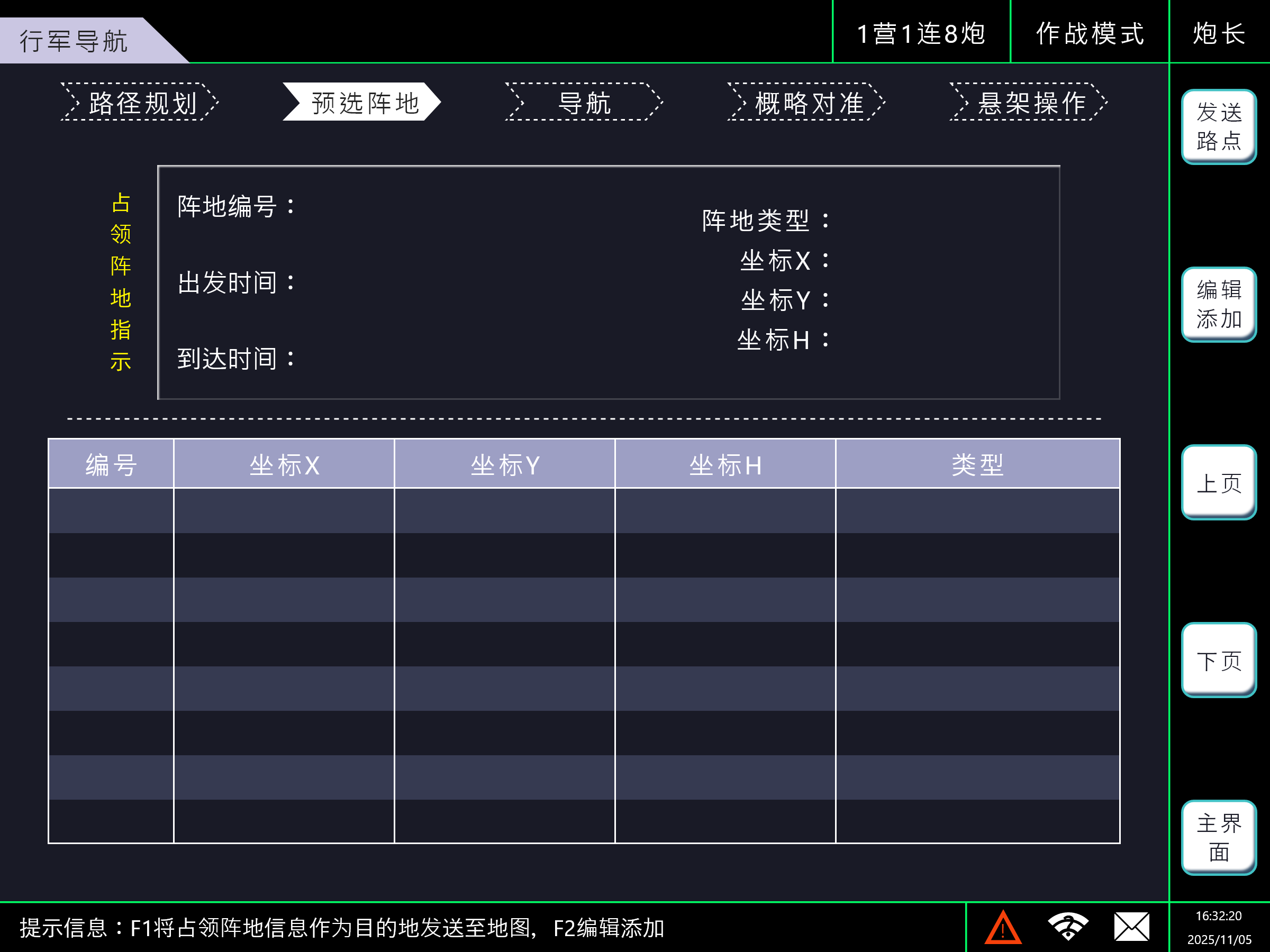Select the 预选阵地 step tab
The width and height of the screenshot is (1270, 952).
362,103
